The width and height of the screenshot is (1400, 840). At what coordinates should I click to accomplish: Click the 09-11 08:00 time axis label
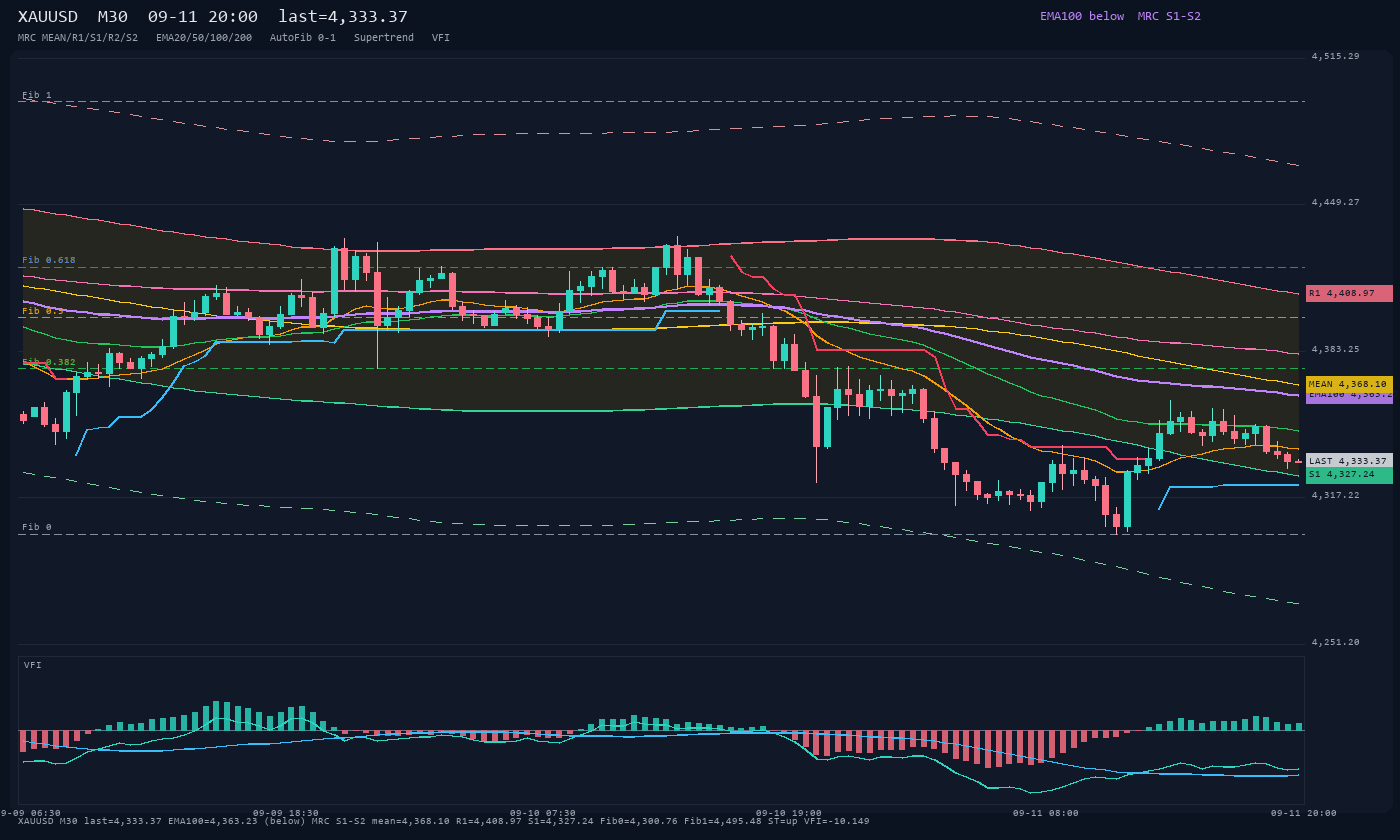coord(1046,813)
